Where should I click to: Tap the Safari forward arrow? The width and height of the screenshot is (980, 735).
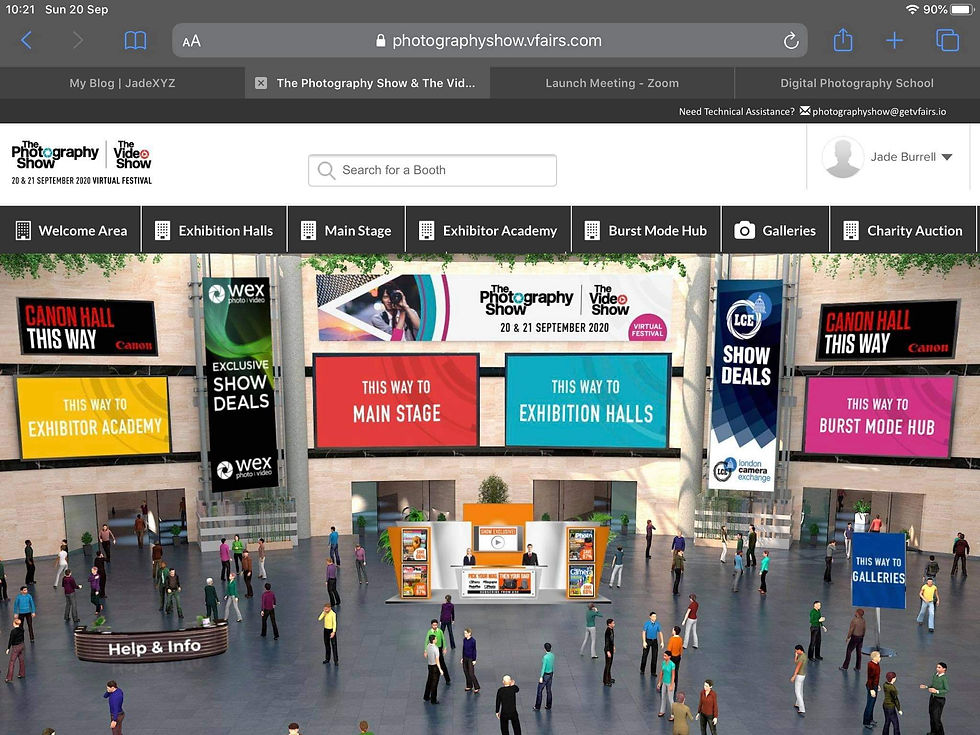(x=78, y=41)
